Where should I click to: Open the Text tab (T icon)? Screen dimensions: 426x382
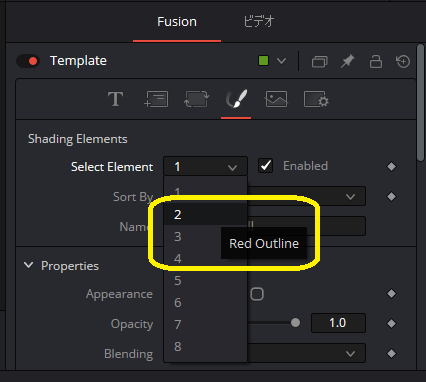point(115,99)
